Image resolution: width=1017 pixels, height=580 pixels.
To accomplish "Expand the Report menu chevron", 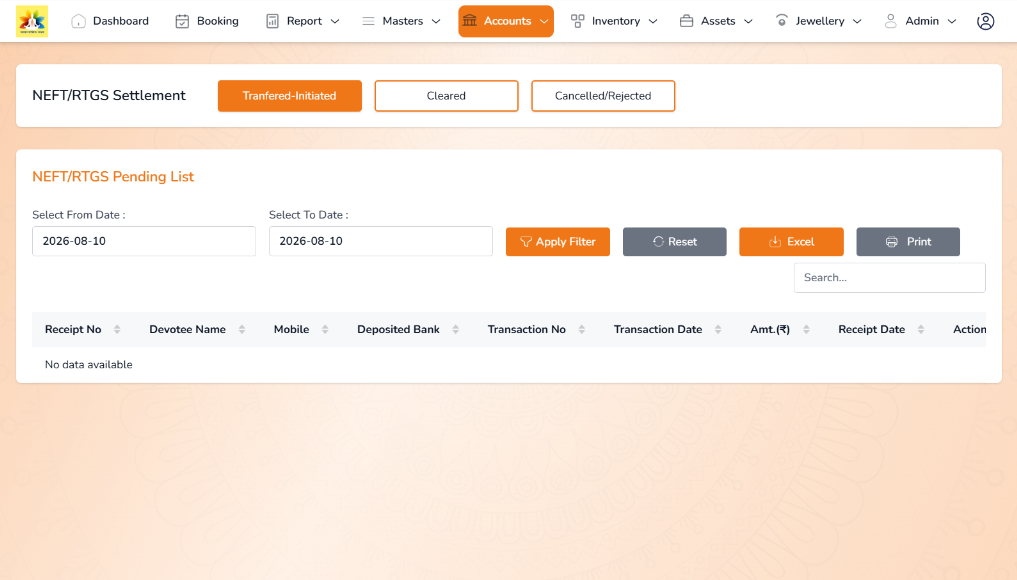I will pos(335,21).
